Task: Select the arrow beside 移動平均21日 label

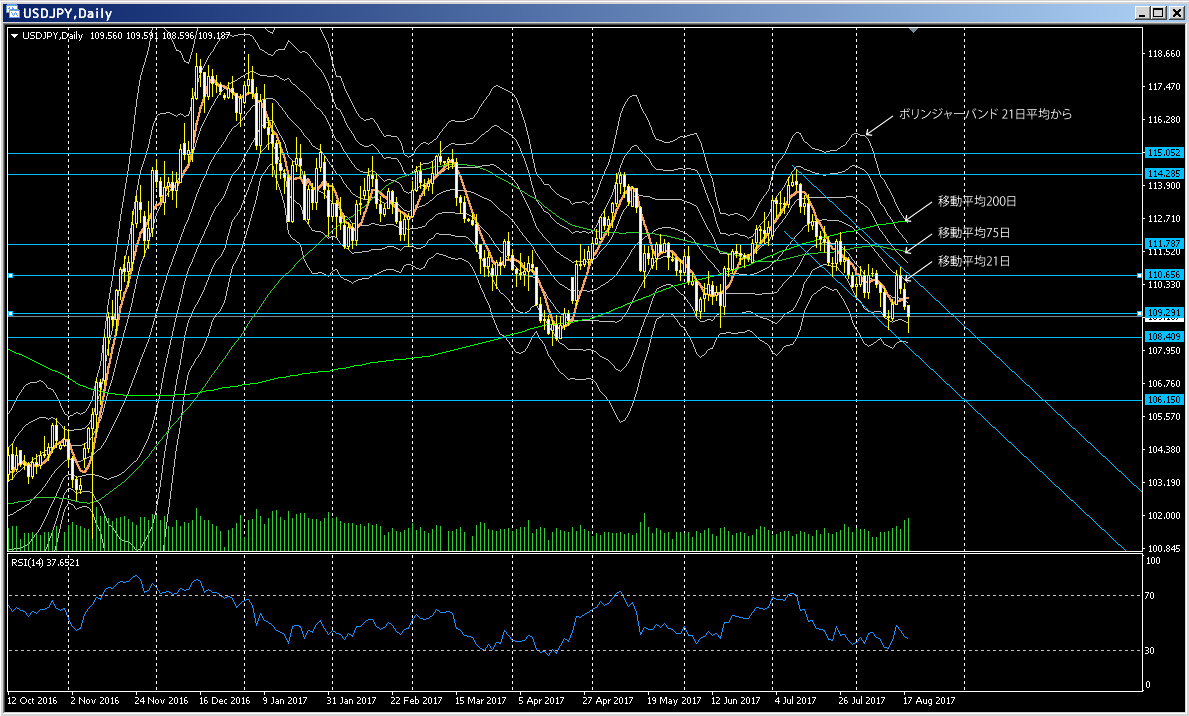Action: (913, 270)
